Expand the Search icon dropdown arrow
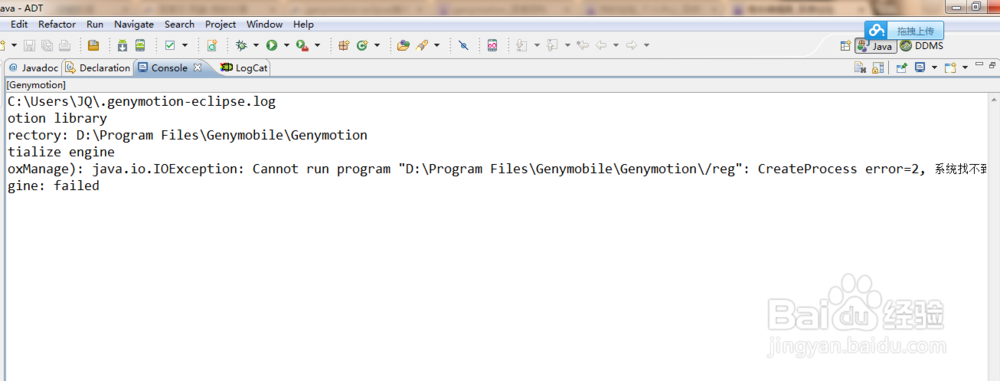1000x381 pixels. 437,45
